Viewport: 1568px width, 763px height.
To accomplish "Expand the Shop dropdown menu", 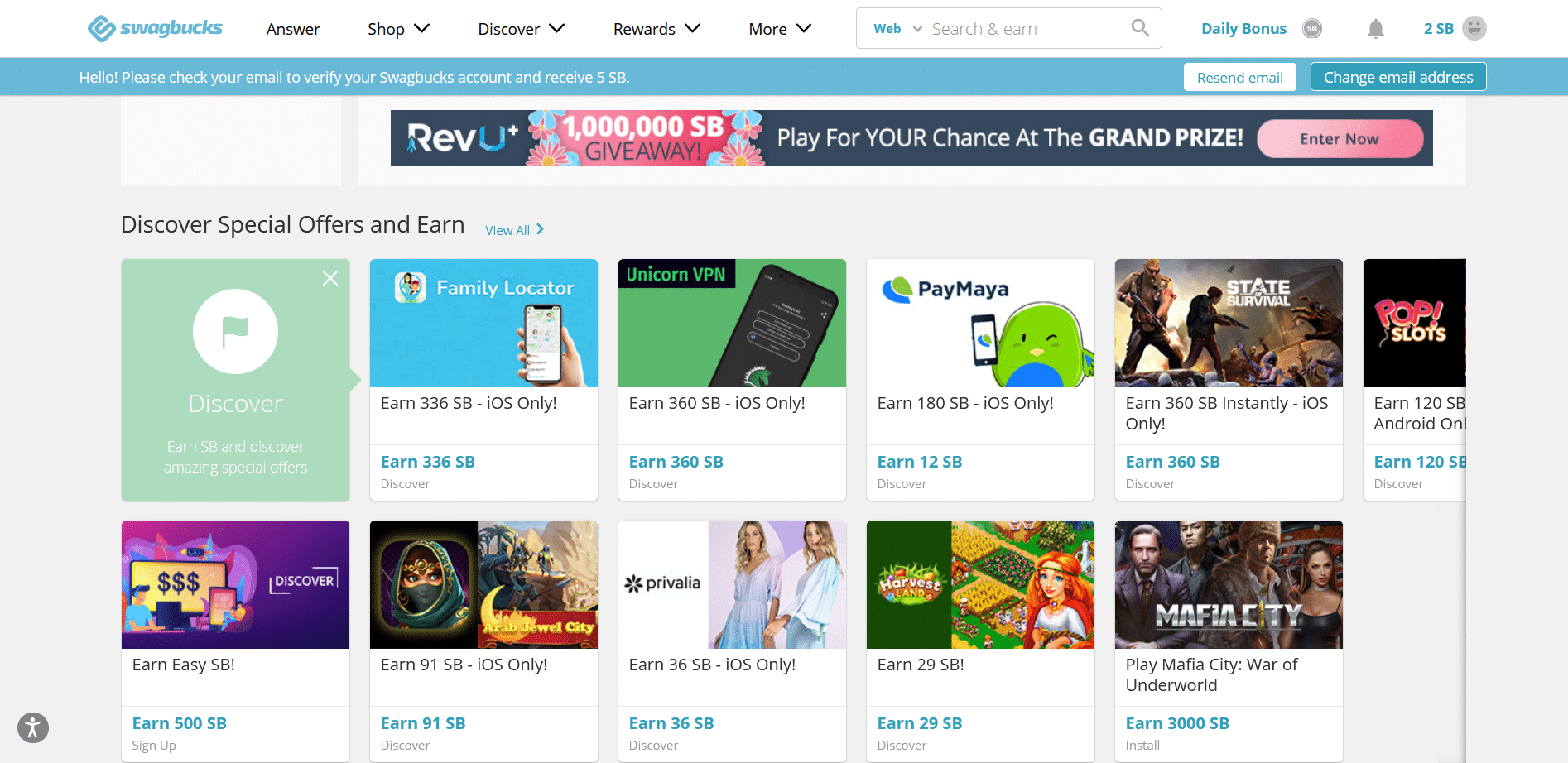I will (x=399, y=29).
